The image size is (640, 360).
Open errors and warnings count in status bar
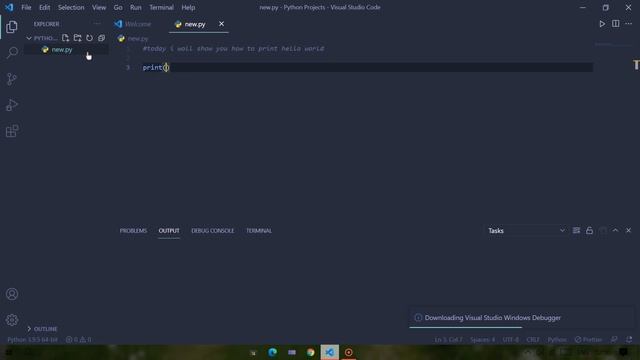79,340
